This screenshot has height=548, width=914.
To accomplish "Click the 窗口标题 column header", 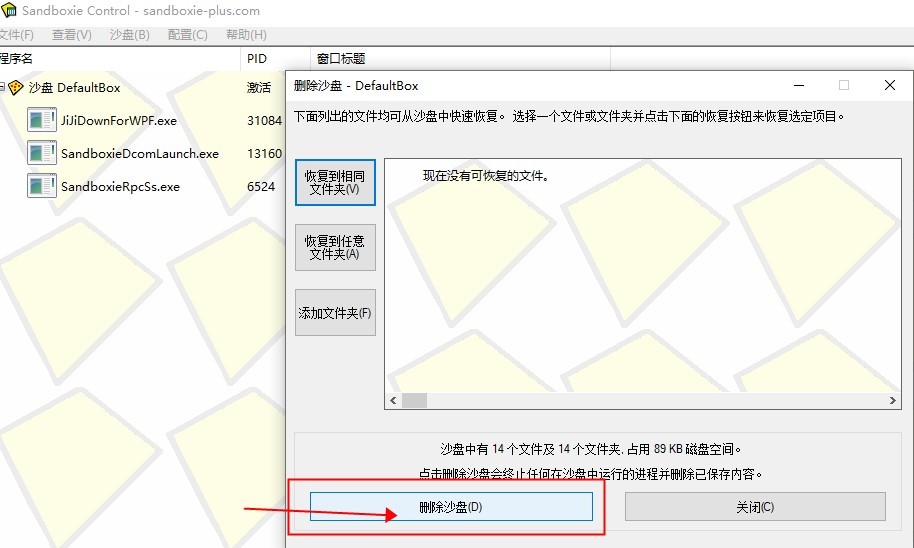I will 340,59.
